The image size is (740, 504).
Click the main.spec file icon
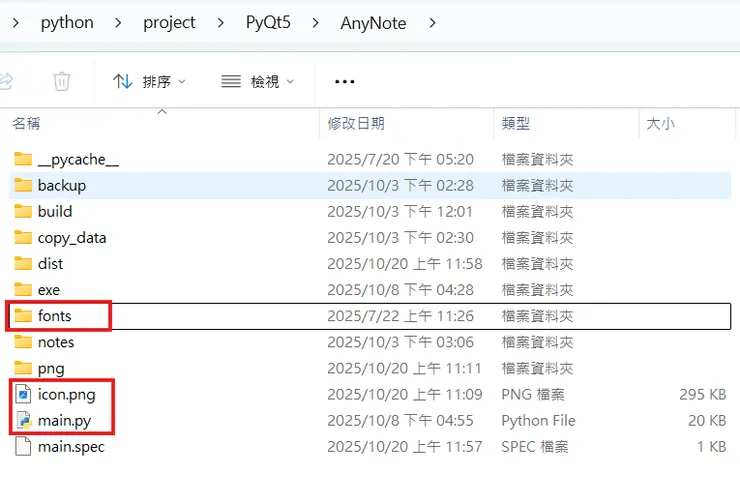pyautogui.click(x=23, y=446)
